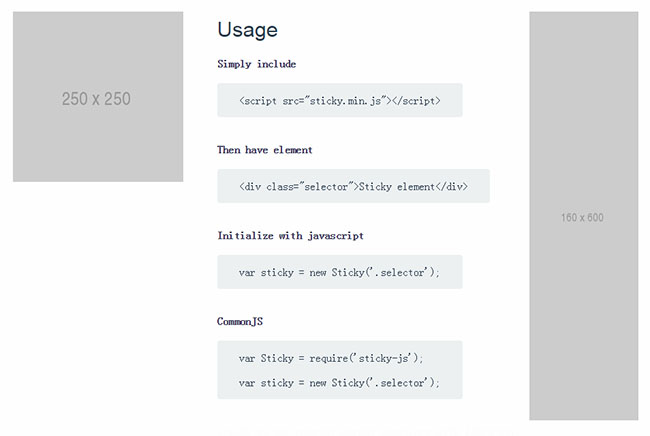Click the opening <div tag in the code
This screenshot has height=436, width=650.
click(x=250, y=187)
